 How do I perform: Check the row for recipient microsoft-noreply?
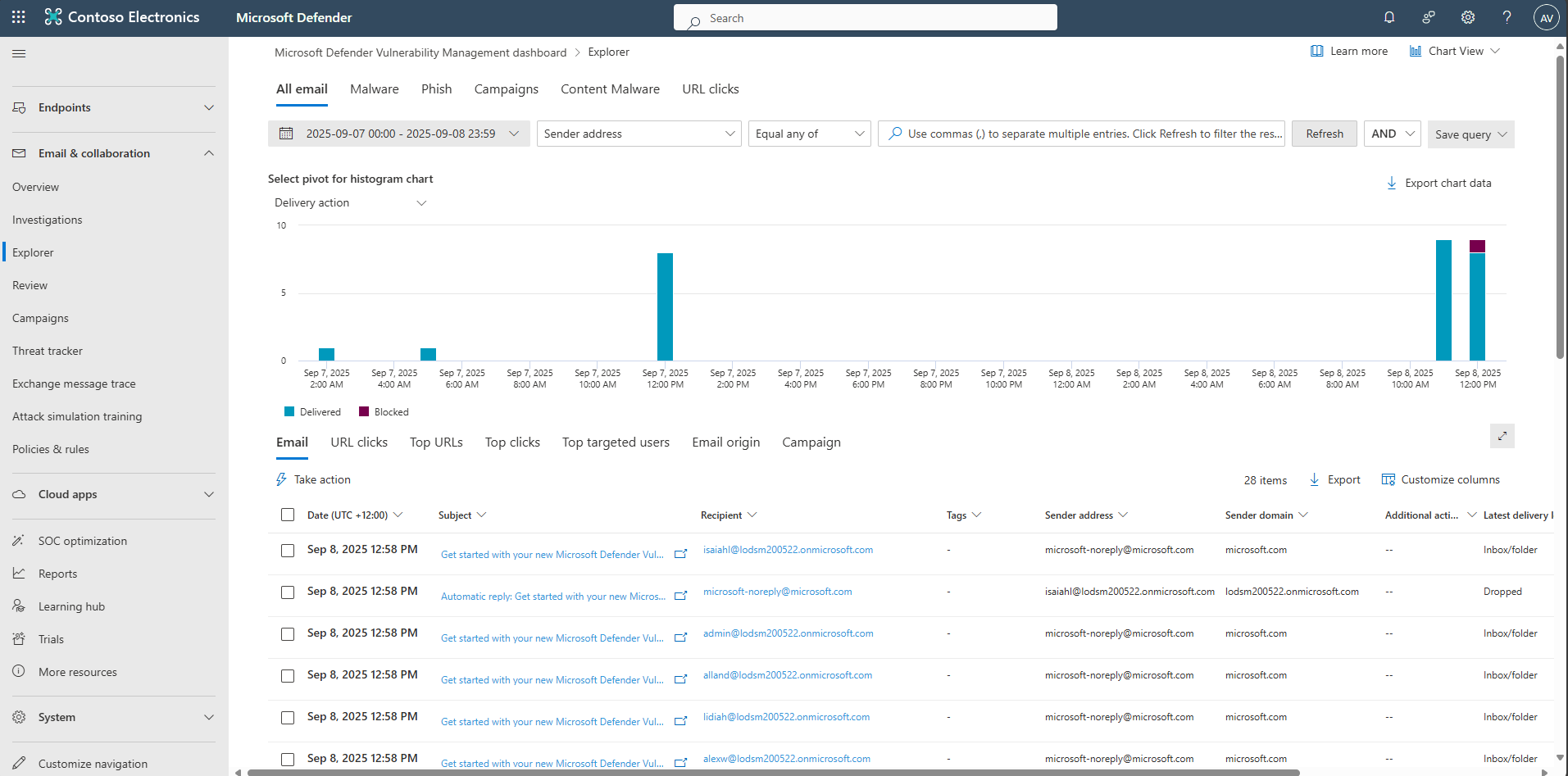click(x=288, y=592)
